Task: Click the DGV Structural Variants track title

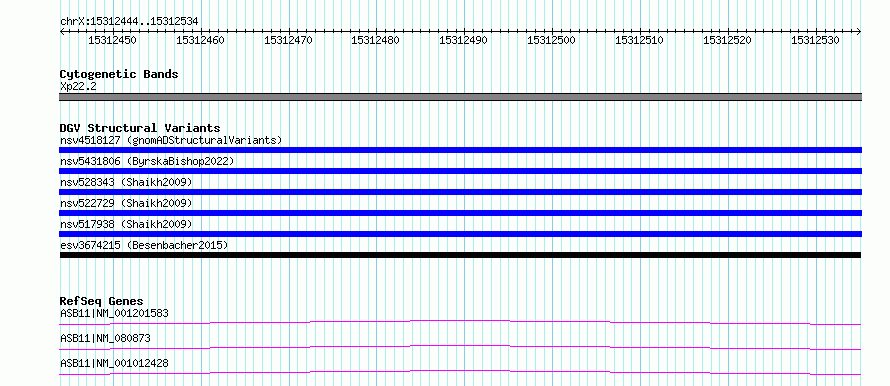Action: (140, 128)
